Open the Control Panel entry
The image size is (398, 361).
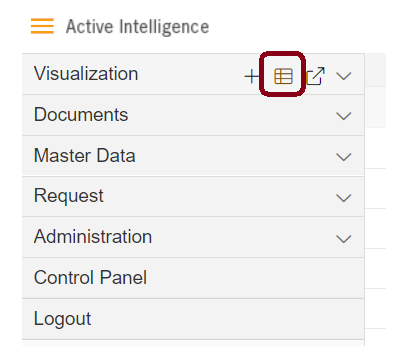tap(90, 278)
